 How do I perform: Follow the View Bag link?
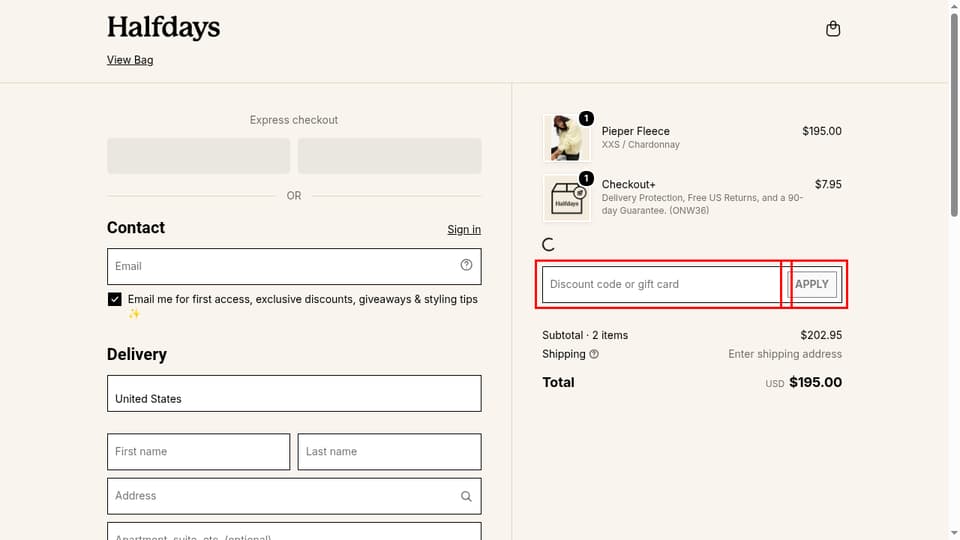pyautogui.click(x=130, y=60)
